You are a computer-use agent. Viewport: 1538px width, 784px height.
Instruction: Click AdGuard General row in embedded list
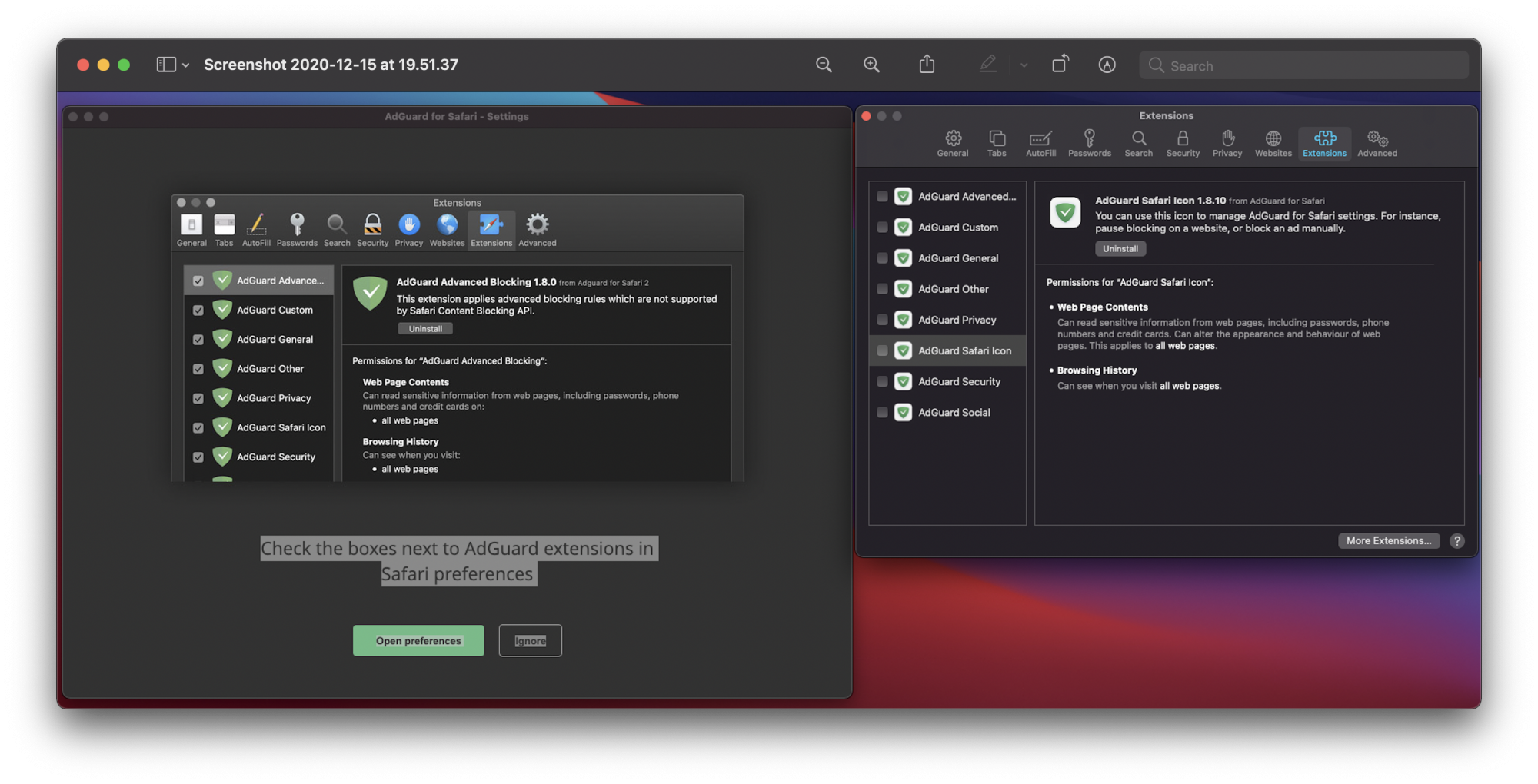coord(259,339)
